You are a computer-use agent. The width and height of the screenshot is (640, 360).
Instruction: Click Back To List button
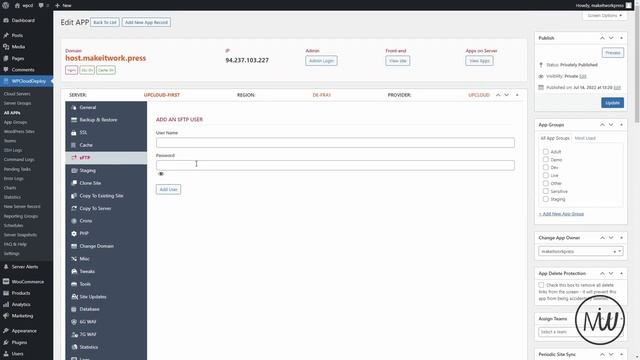[105, 22]
